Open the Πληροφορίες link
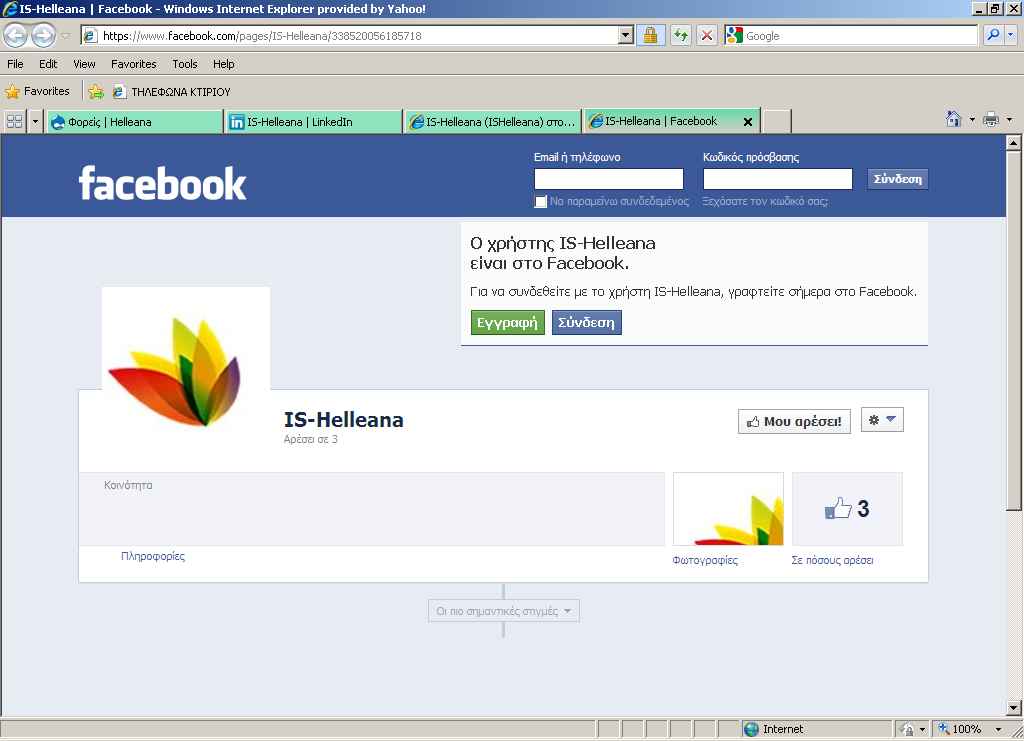 tap(153, 556)
